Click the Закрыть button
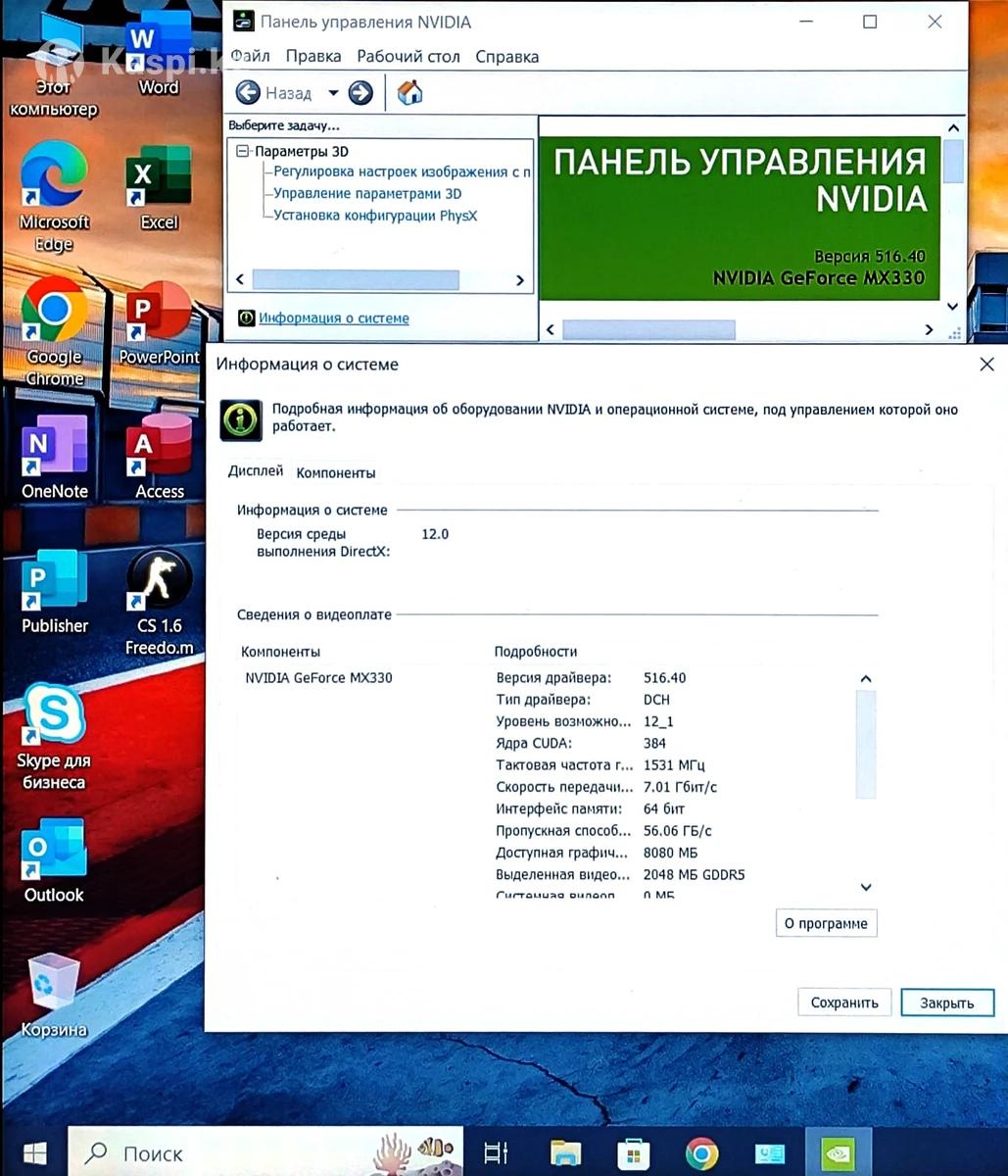The image size is (1008, 1176). 947,1003
